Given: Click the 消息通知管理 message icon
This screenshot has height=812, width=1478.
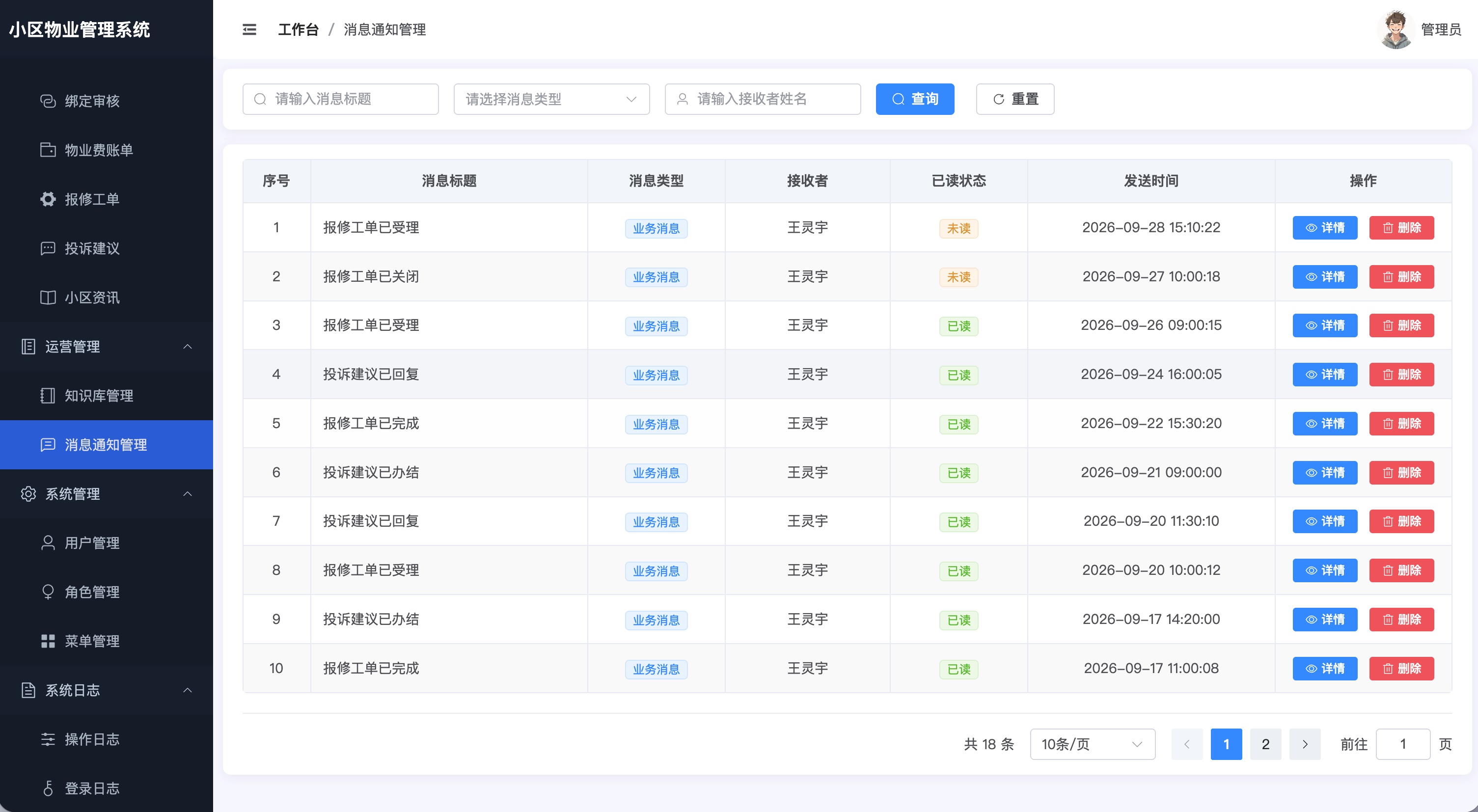Looking at the screenshot, I should pos(48,445).
